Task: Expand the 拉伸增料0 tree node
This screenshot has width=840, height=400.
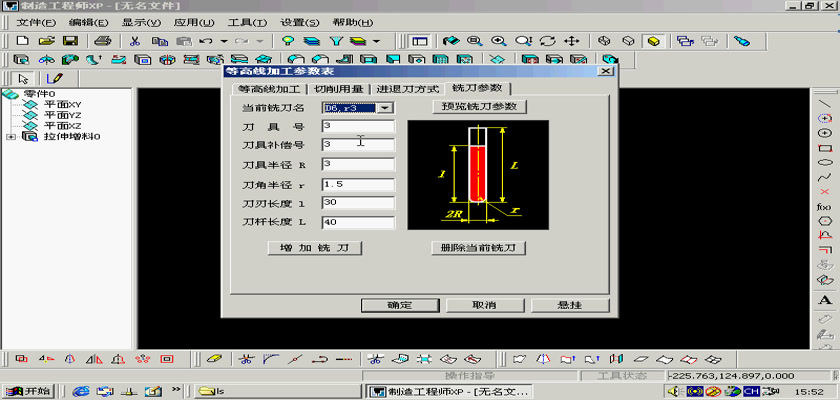Action: click(x=11, y=137)
